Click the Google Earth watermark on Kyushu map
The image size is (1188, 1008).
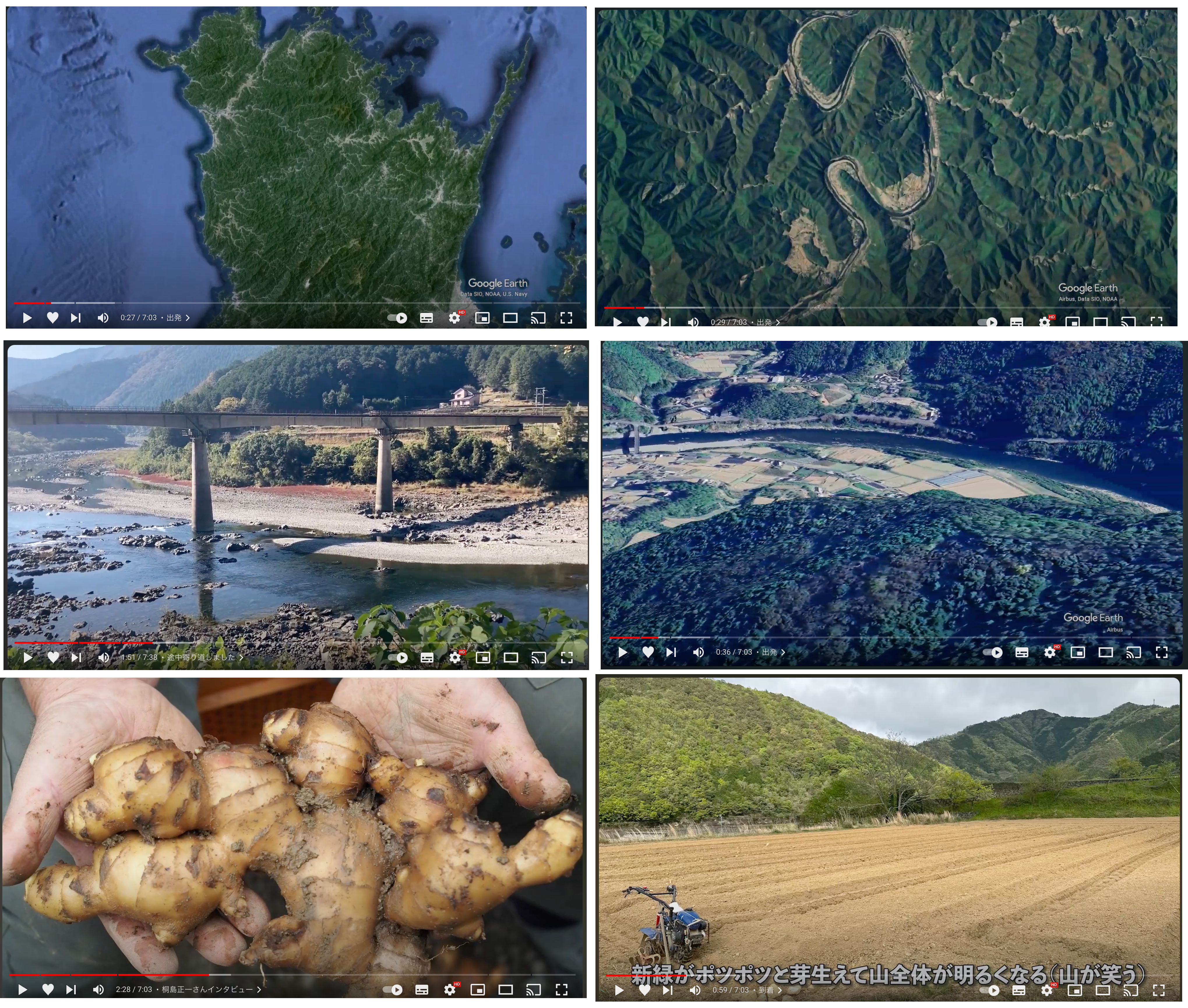497,283
